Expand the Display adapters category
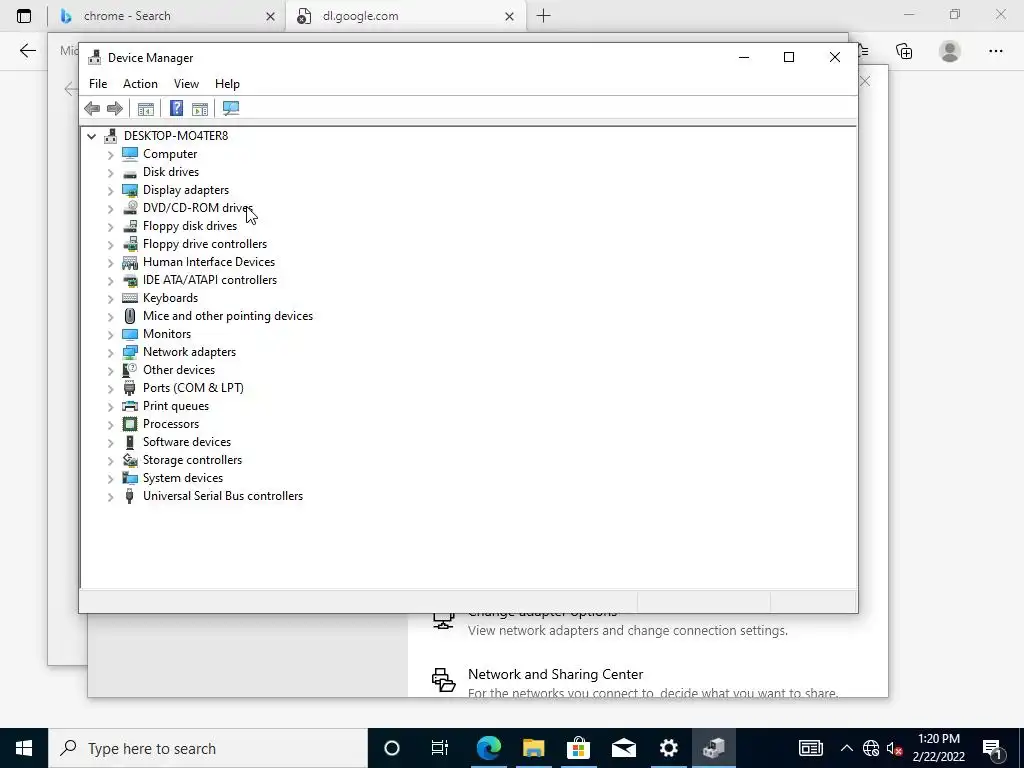The image size is (1024, 768). 110,190
